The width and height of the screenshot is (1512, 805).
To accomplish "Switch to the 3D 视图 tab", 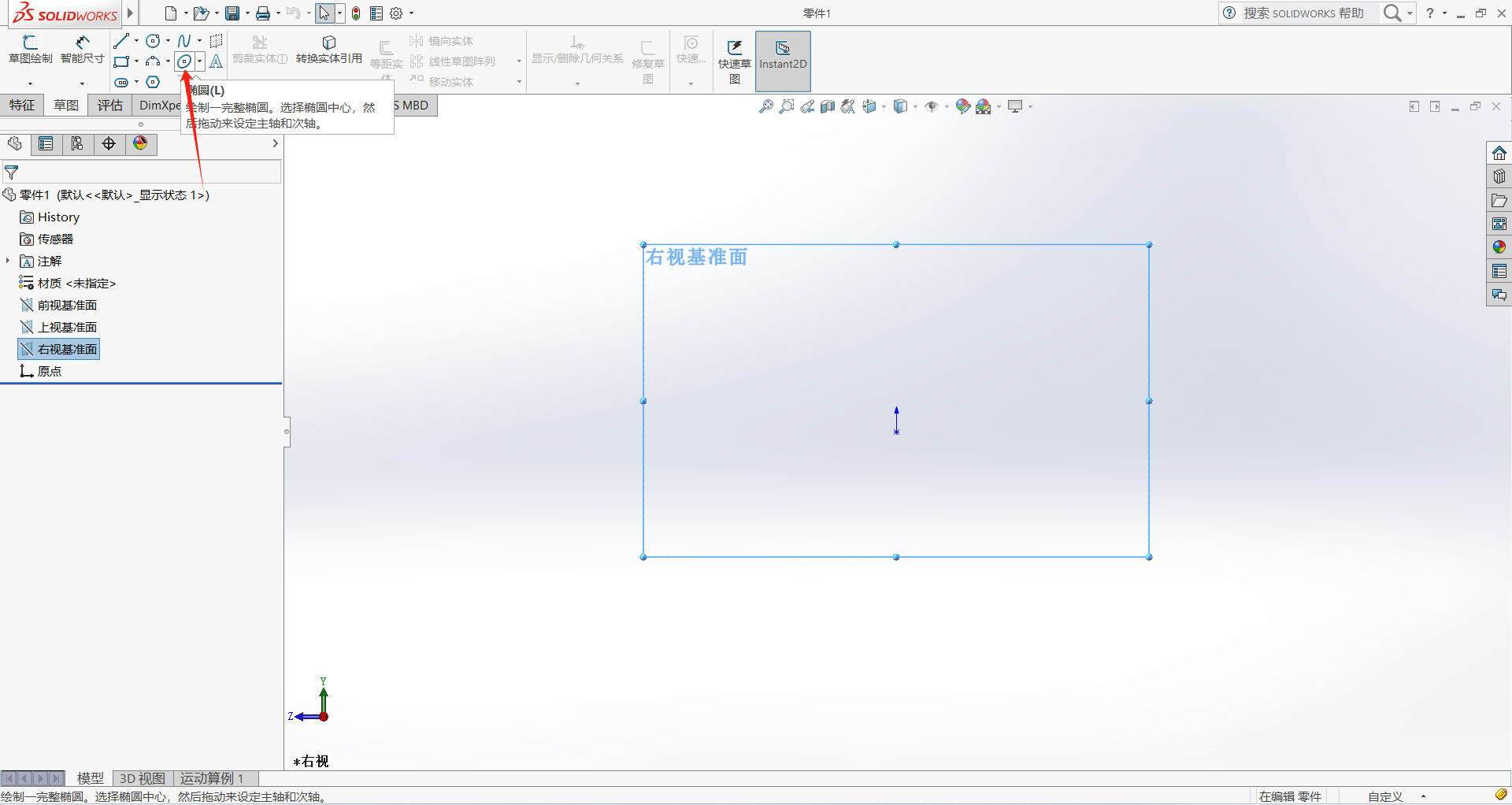I will (x=143, y=778).
